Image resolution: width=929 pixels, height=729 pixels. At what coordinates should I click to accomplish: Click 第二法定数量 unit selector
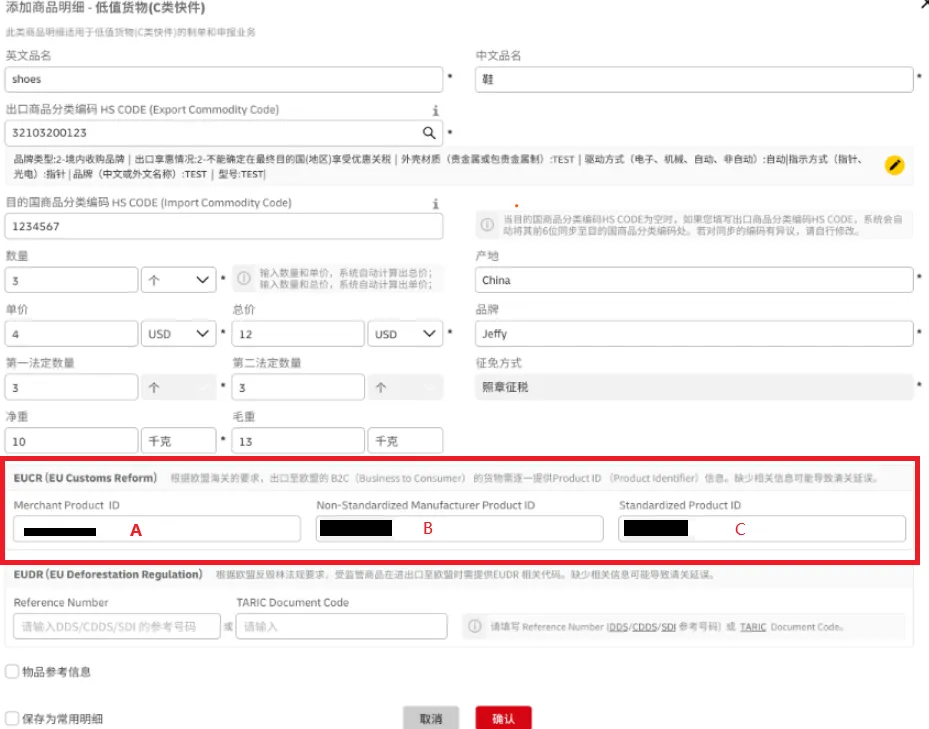tap(405, 387)
